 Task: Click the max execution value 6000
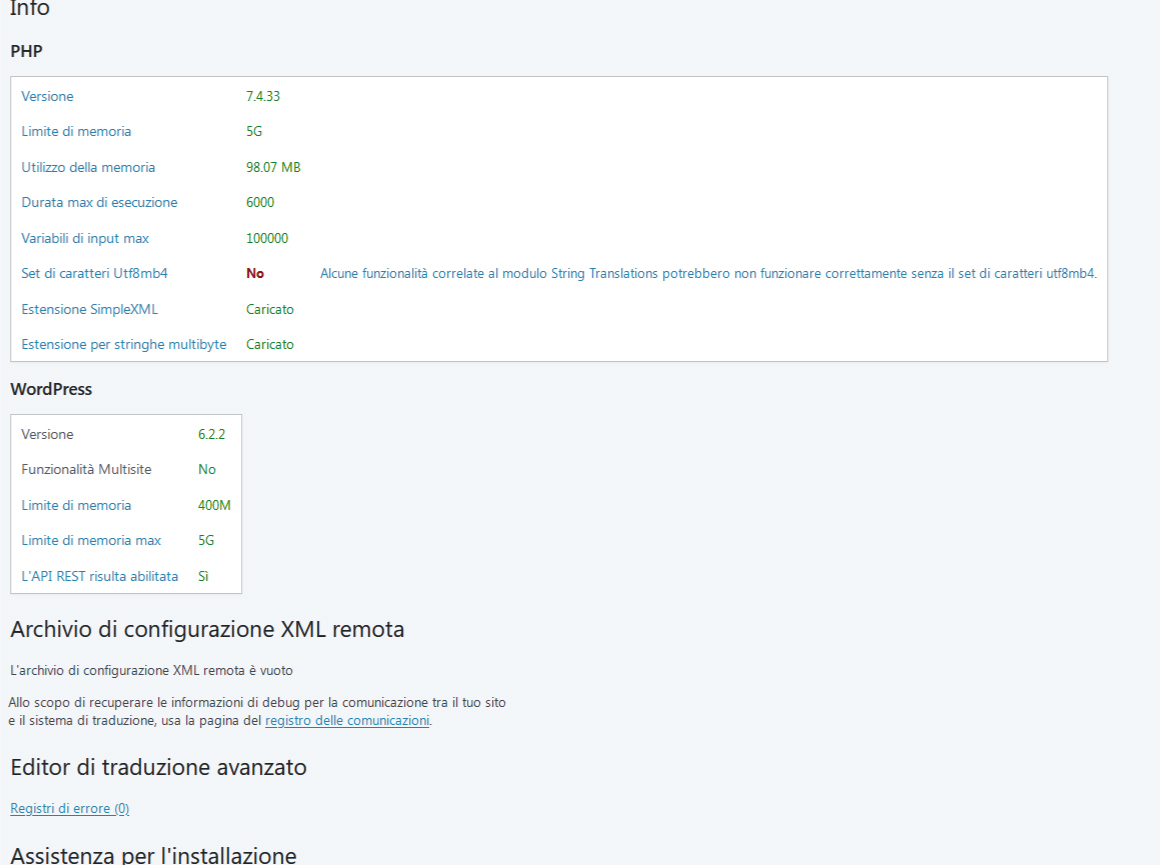point(260,202)
